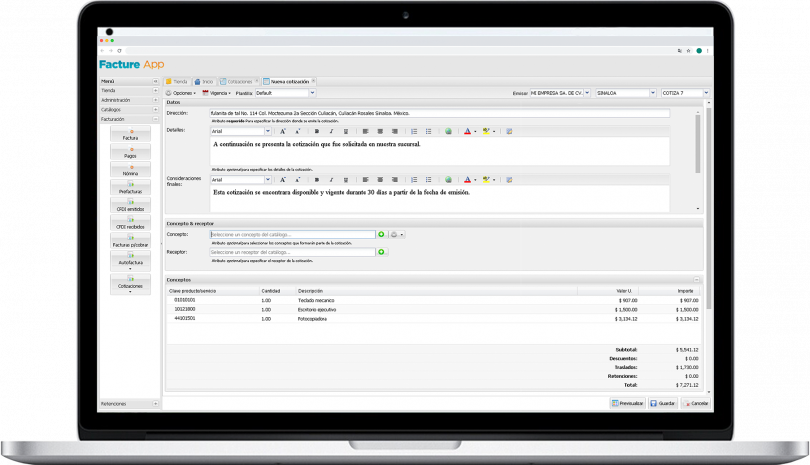The image size is (810, 465).
Task: Open CFDI emitidos from the sidebar
Action: point(130,208)
